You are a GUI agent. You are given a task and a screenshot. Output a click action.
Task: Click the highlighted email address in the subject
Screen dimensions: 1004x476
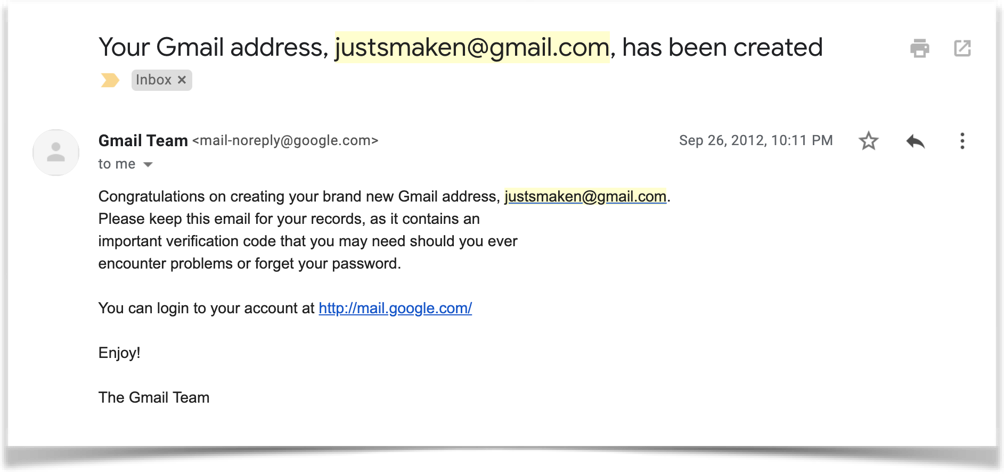(472, 47)
